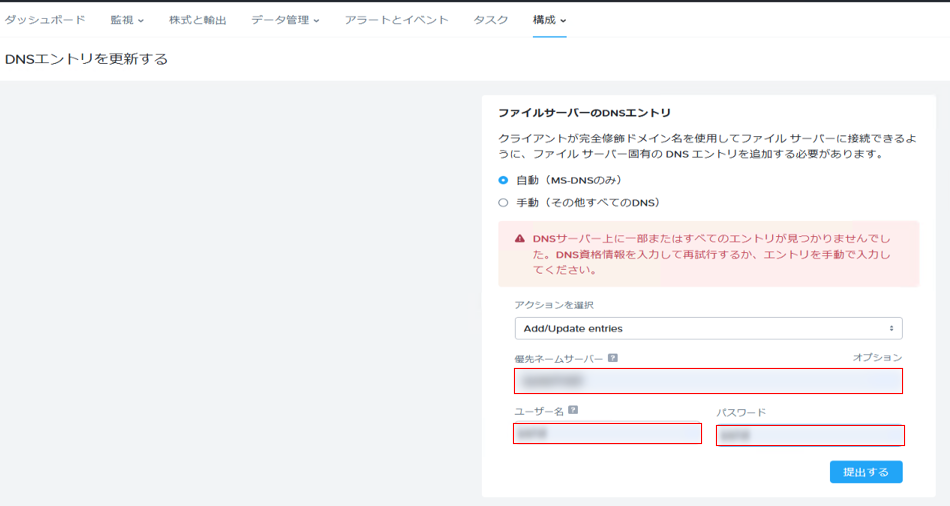Open the 構成 menu in top navigation

549,20
